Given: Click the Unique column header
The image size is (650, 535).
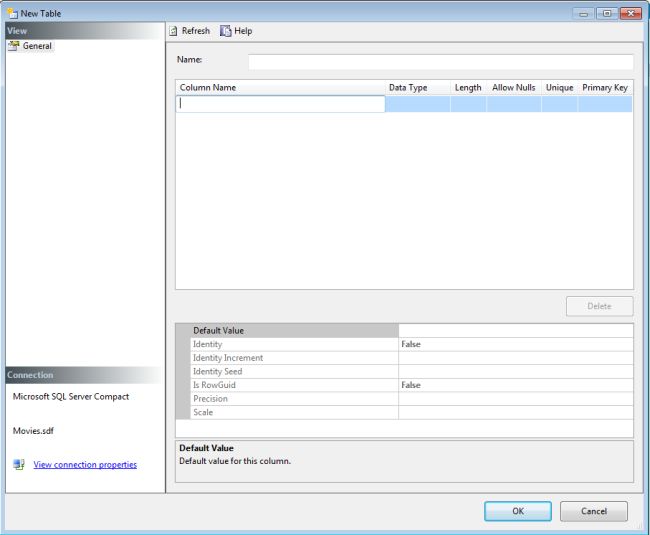Looking at the screenshot, I should click(560, 88).
